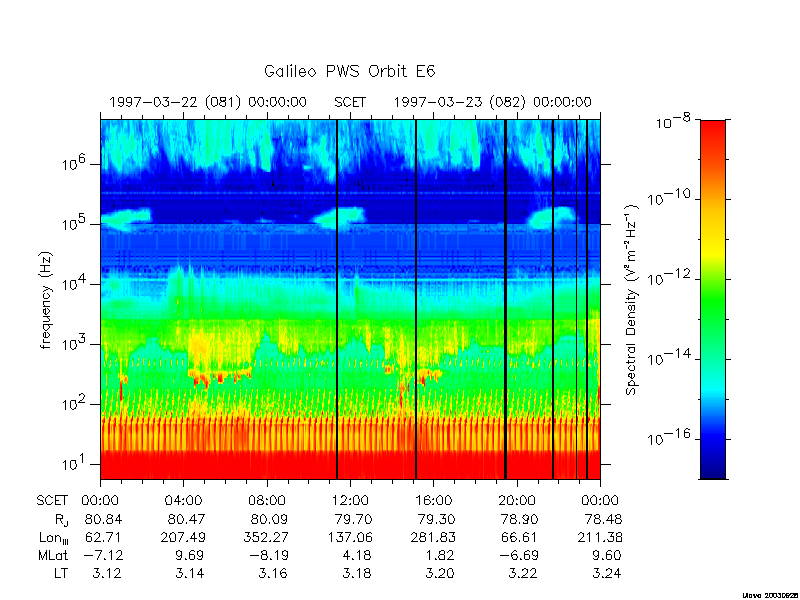Screen dimensions: 800x600
Task: Click the magnetic latitude value 9.69
Action: pos(190,555)
